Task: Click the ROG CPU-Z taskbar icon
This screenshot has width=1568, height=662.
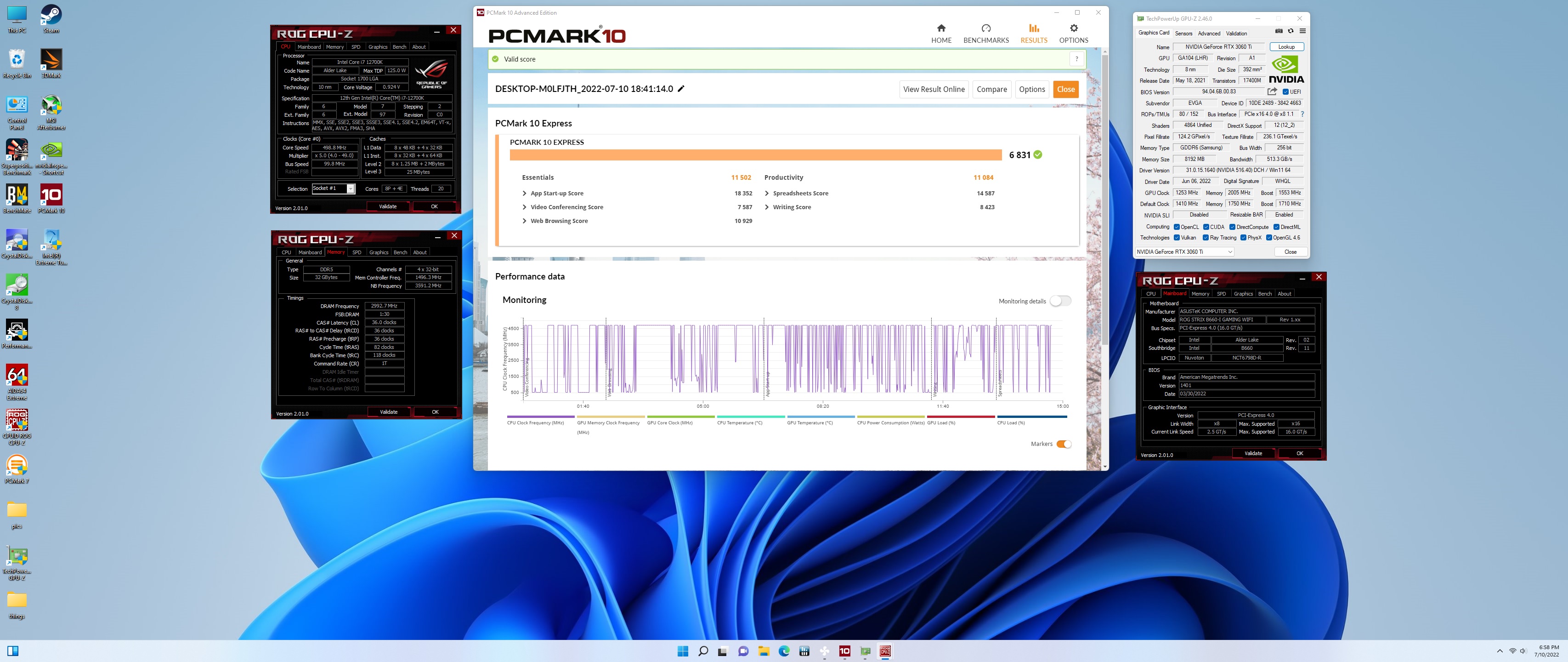Action: 885,651
